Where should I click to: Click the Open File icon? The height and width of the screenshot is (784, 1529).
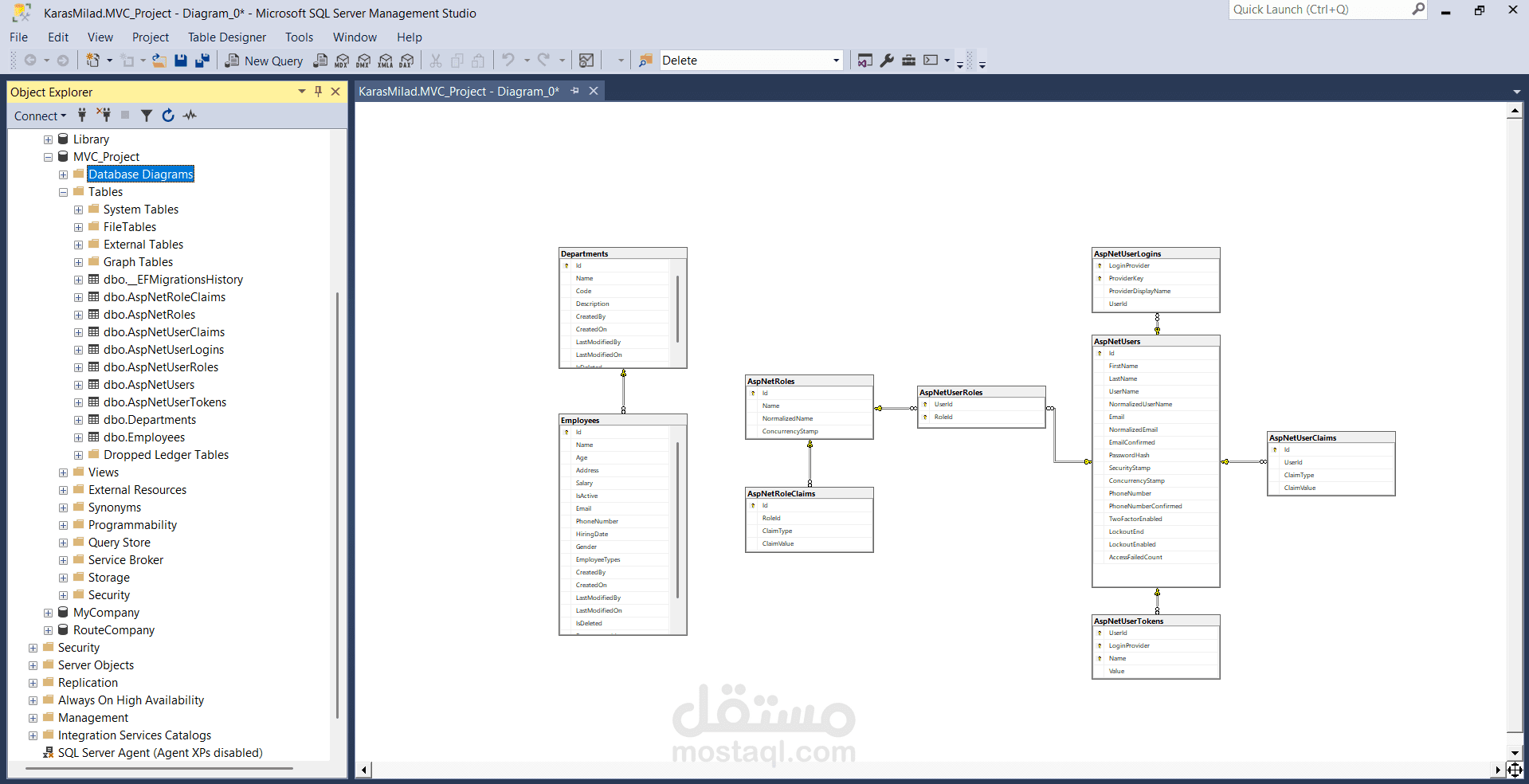click(x=159, y=61)
